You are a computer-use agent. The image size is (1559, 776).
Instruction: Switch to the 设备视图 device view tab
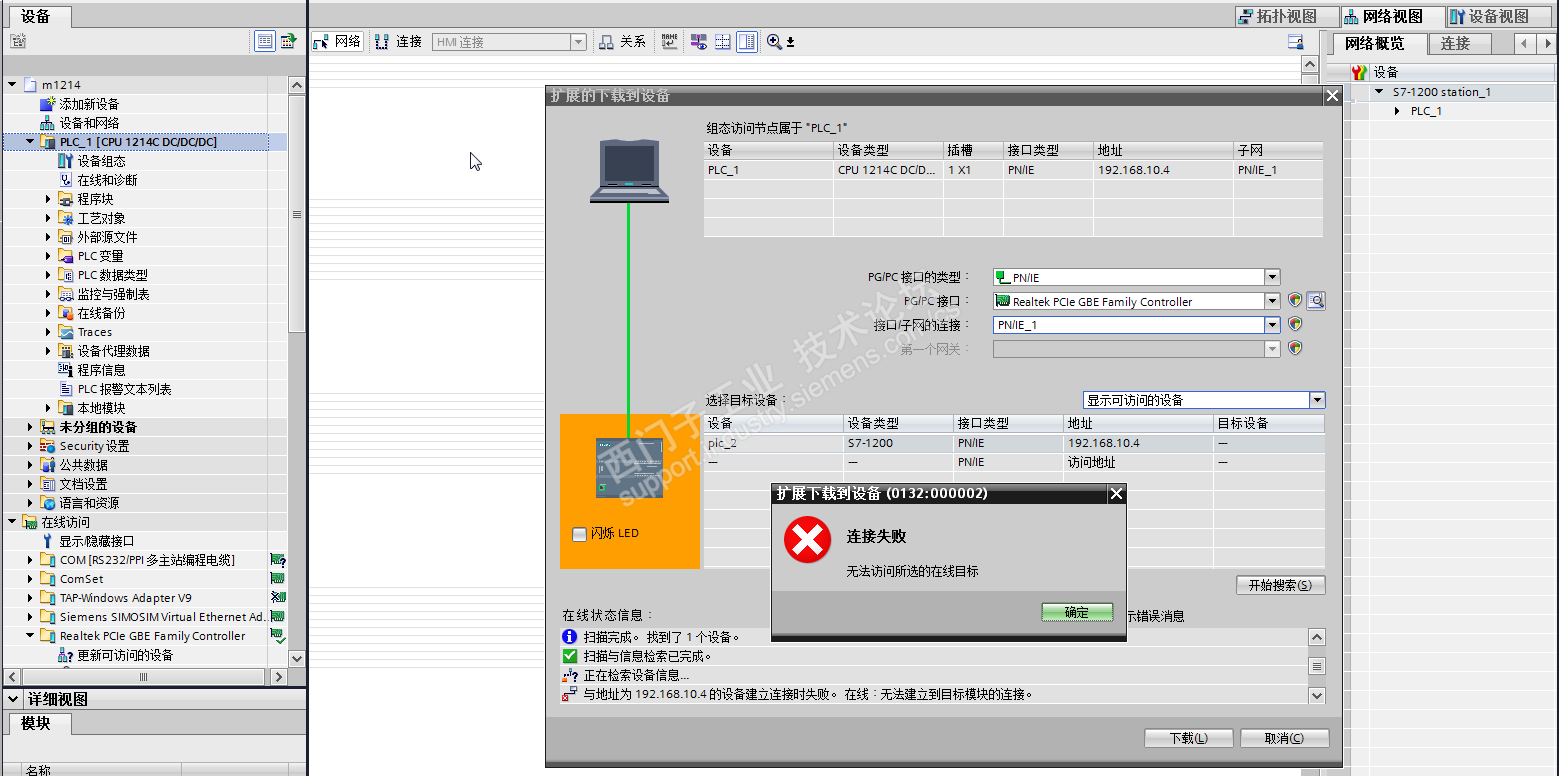point(1501,16)
